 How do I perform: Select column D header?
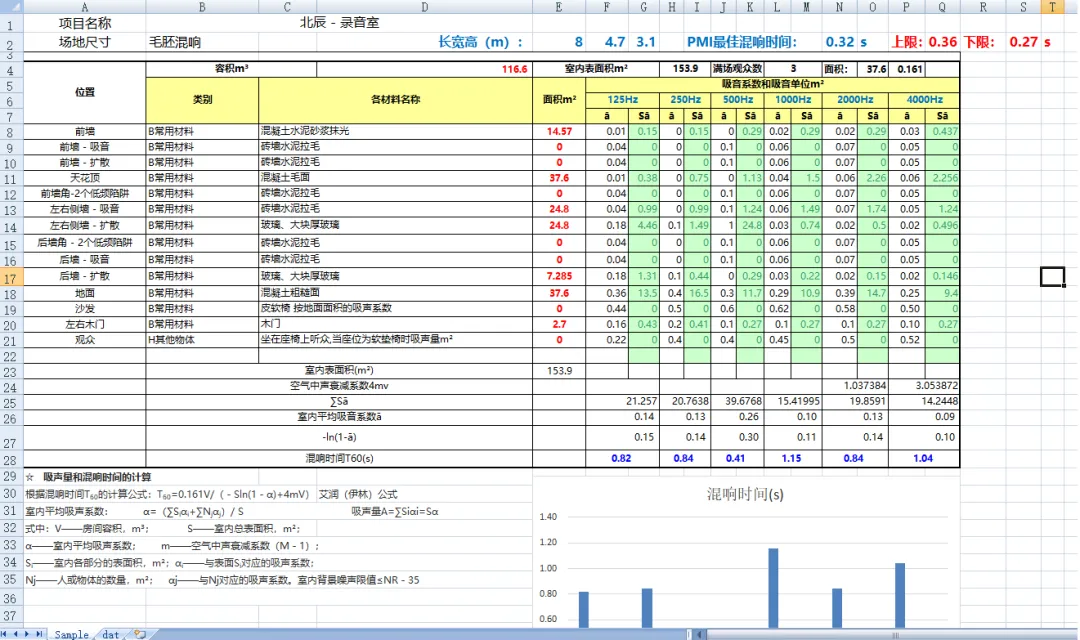pos(424,7)
